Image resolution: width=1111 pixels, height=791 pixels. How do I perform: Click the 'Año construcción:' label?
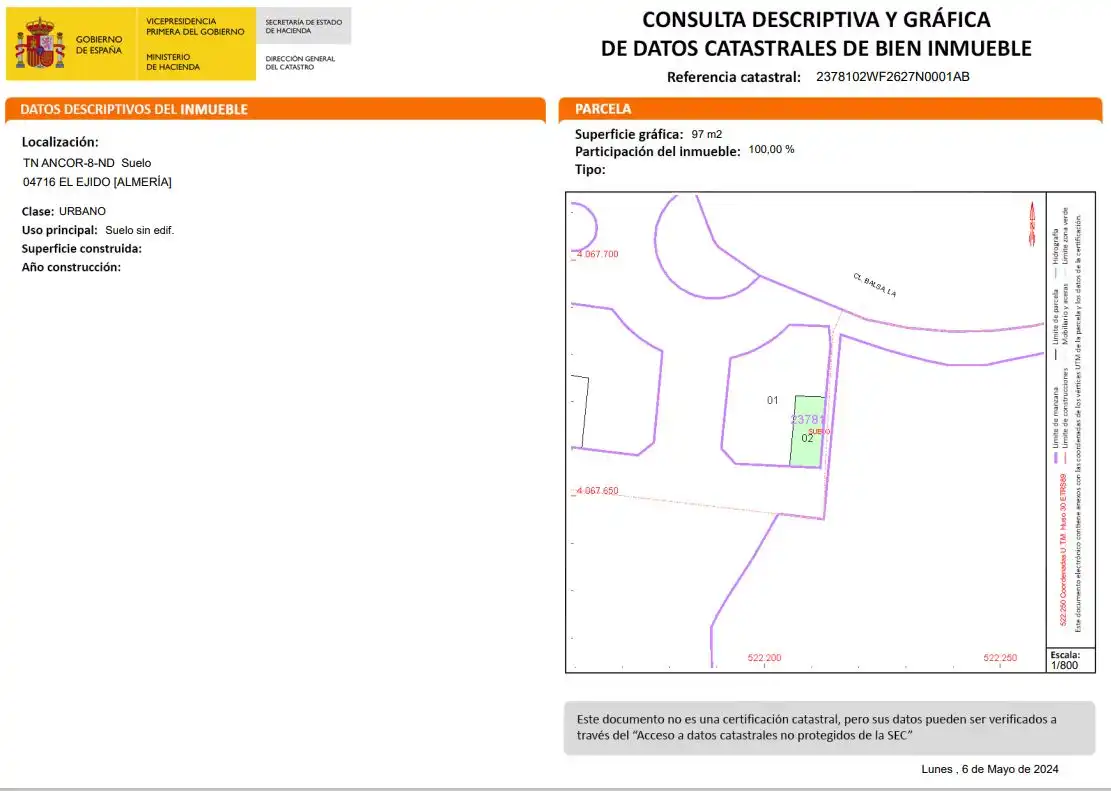(71, 267)
